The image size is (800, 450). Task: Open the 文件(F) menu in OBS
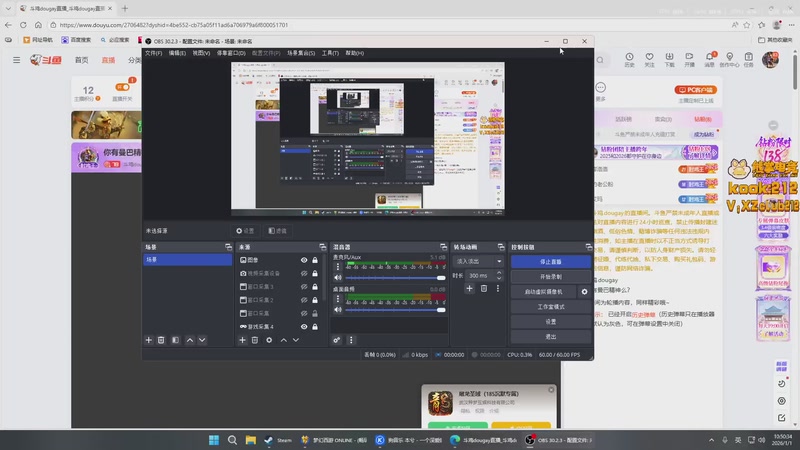[x=154, y=53]
